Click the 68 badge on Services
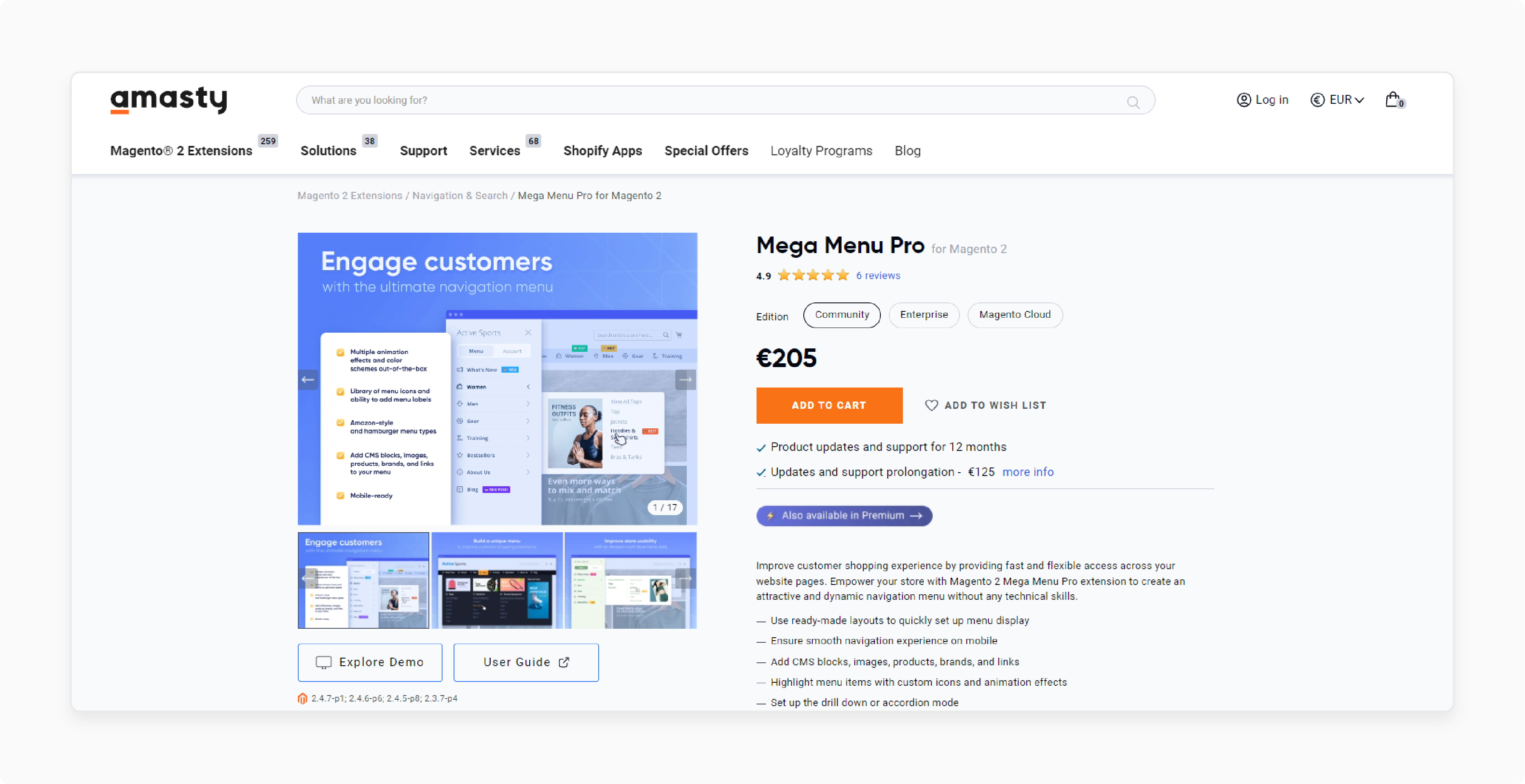The image size is (1525, 784). tap(534, 141)
